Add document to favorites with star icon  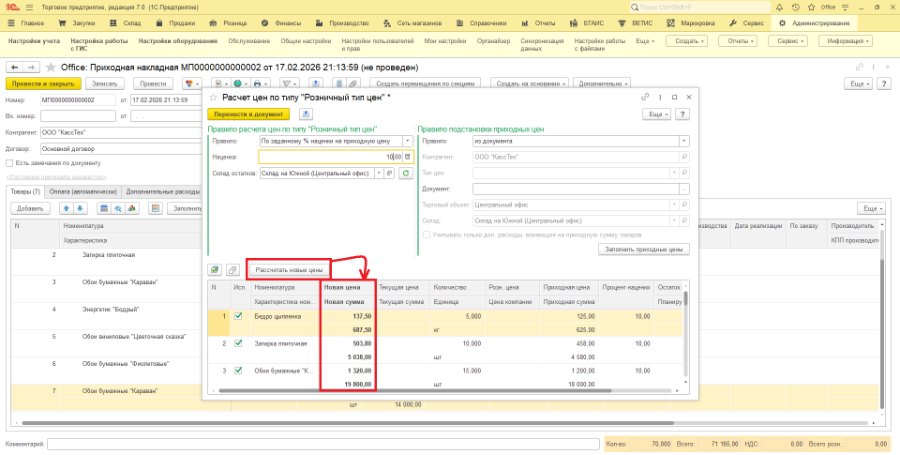click(x=51, y=67)
